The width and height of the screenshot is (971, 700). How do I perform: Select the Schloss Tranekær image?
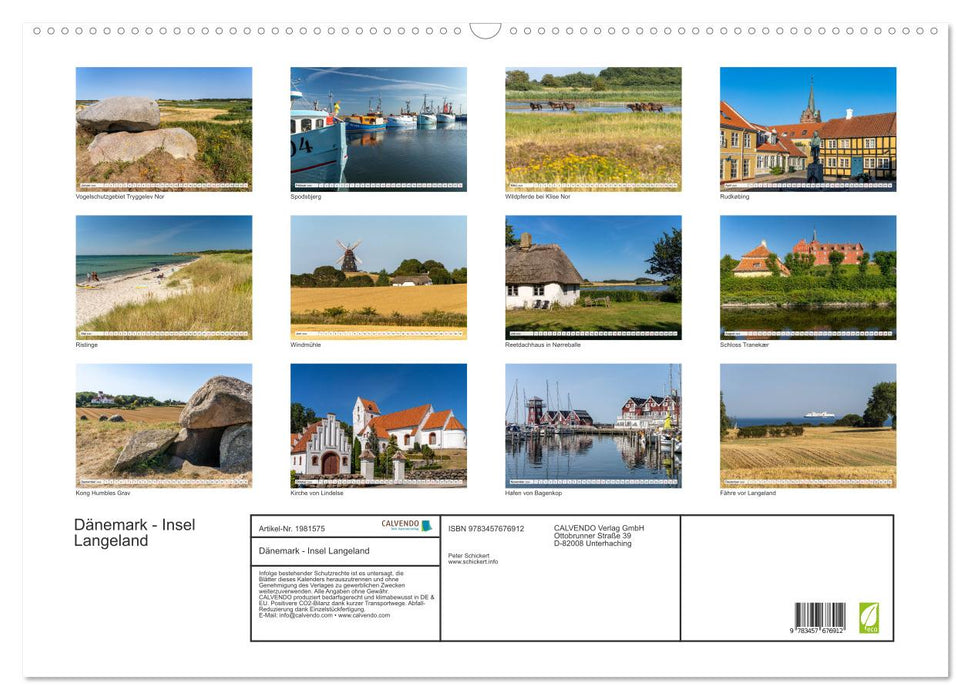pyautogui.click(x=808, y=273)
